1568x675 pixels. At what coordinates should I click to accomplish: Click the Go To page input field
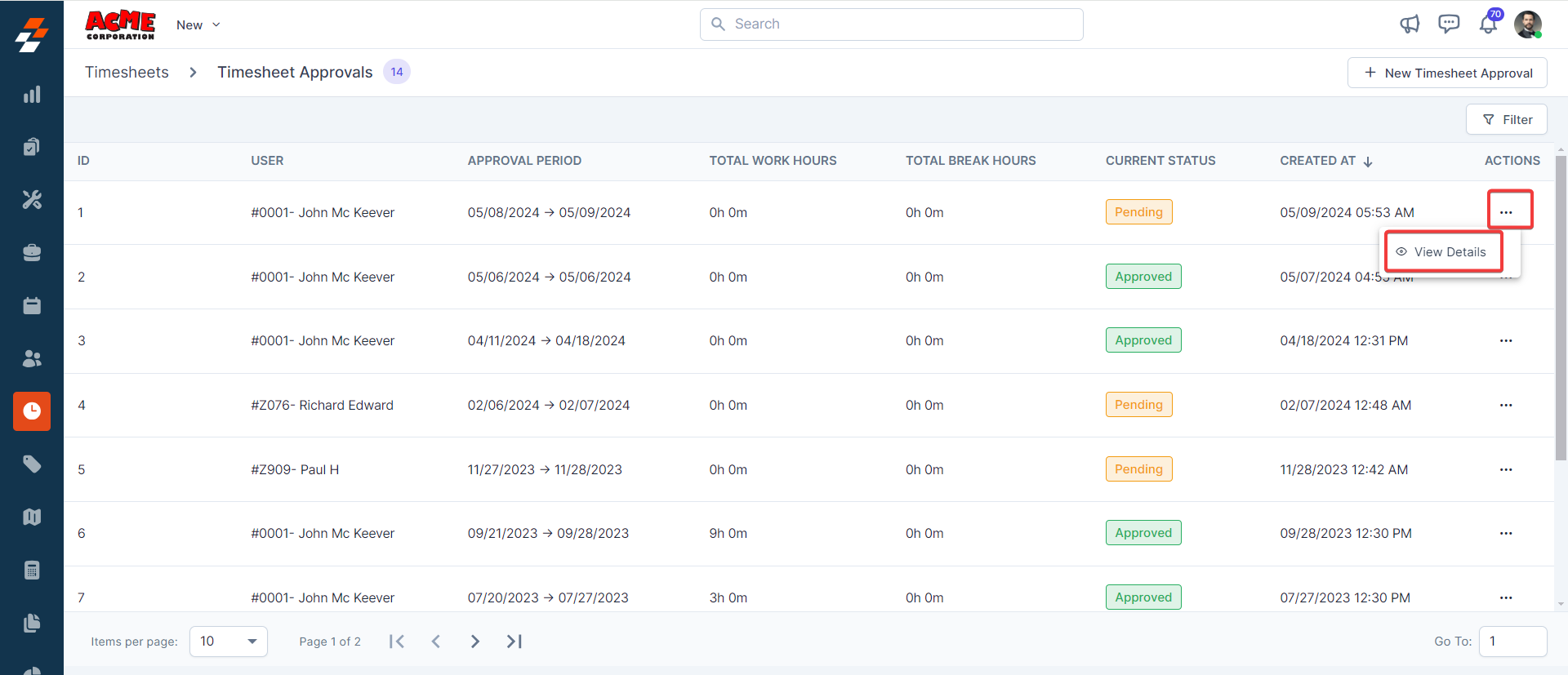coord(1512,642)
